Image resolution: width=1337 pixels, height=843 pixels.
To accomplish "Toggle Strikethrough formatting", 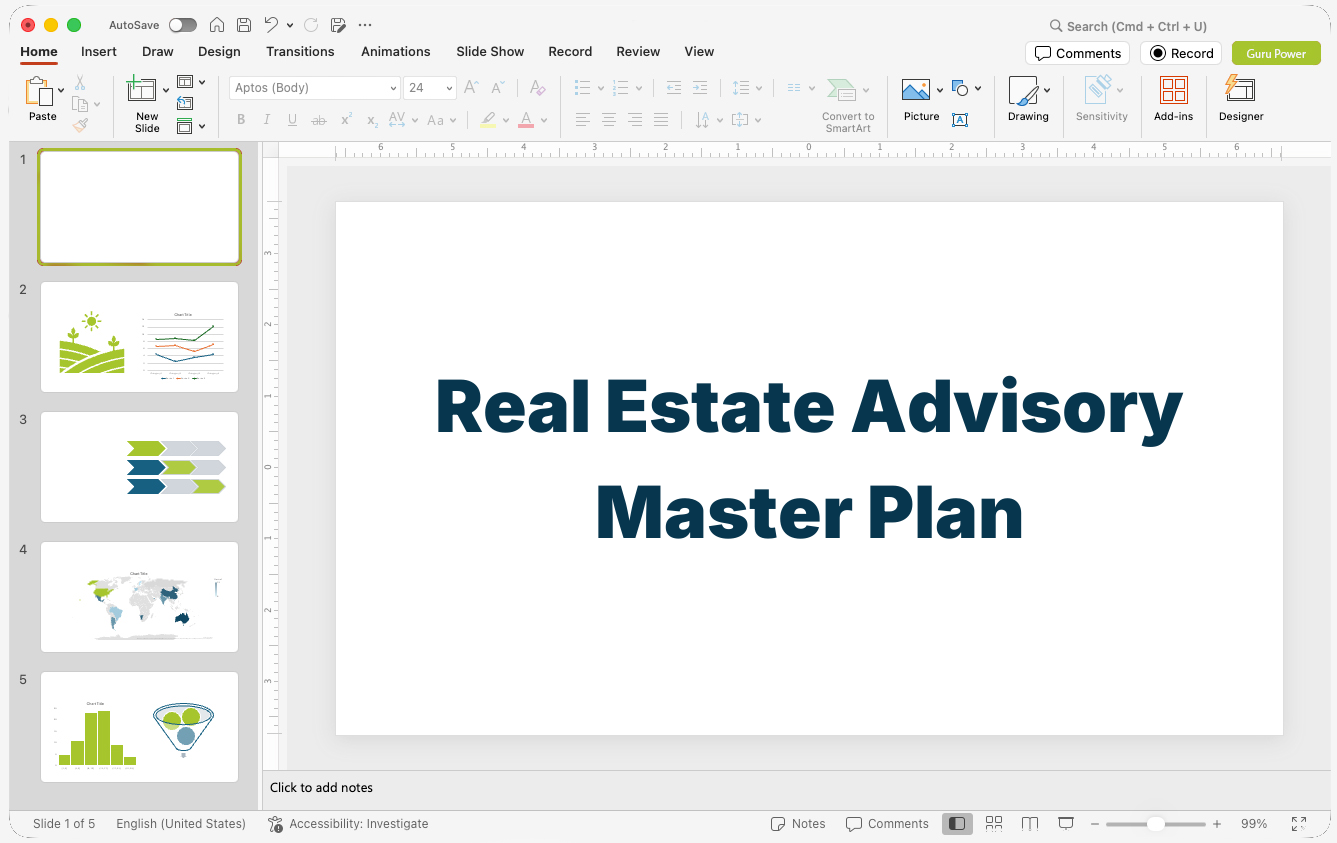I will (x=319, y=120).
